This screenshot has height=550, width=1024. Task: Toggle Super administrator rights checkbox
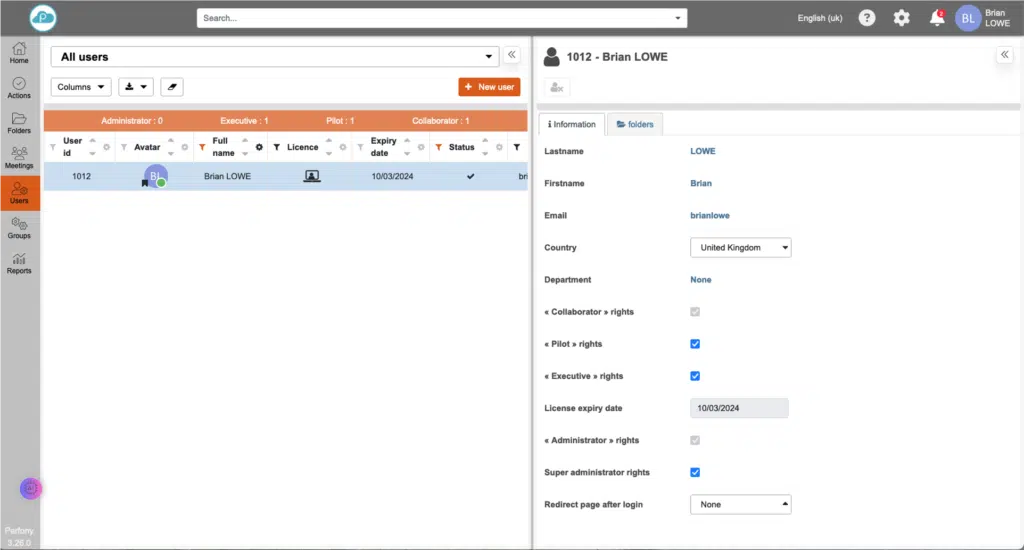[x=695, y=472]
